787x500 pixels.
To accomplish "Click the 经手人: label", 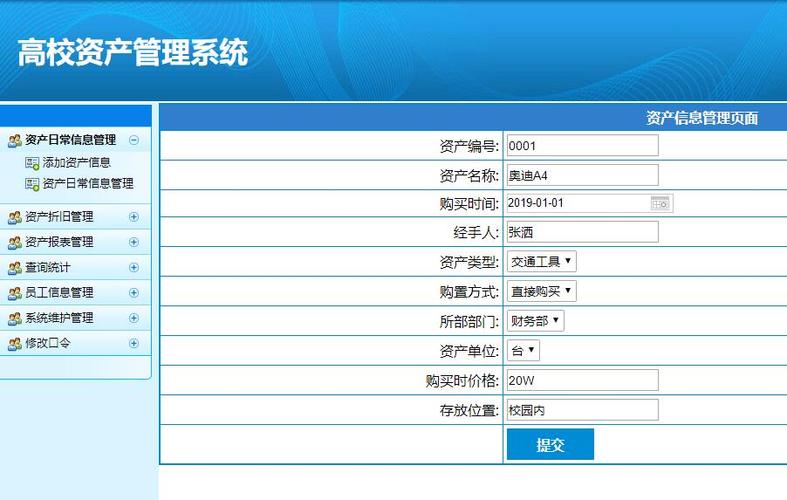I will (476, 232).
